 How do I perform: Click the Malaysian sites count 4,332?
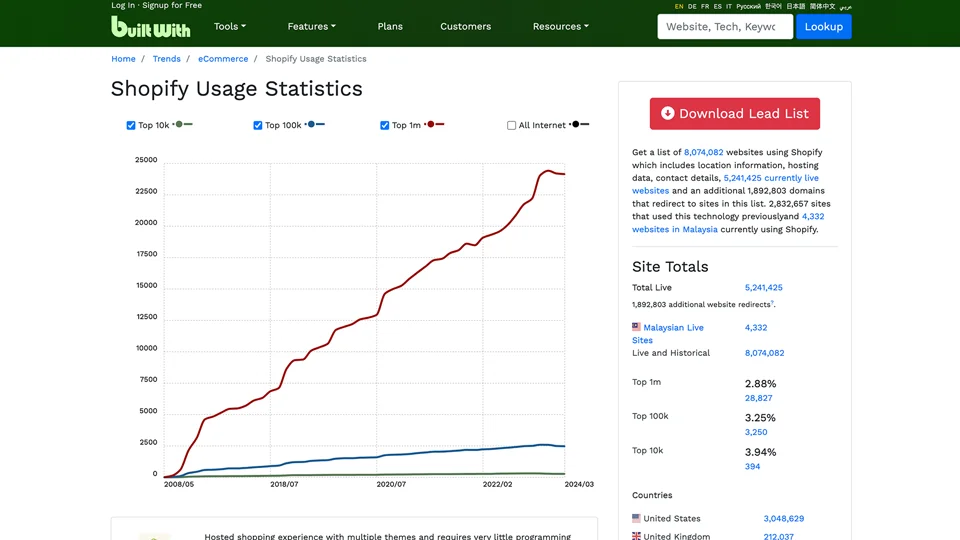[756, 328]
